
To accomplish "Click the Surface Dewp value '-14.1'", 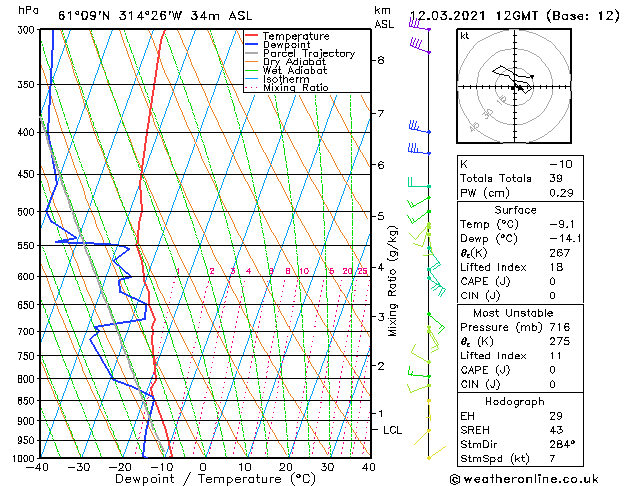I will (x=565, y=239).
